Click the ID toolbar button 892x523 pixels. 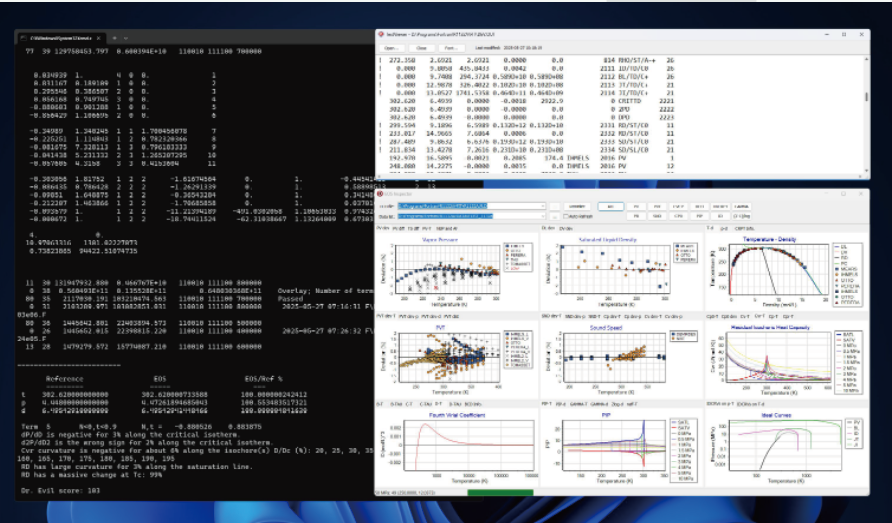pos(721,216)
